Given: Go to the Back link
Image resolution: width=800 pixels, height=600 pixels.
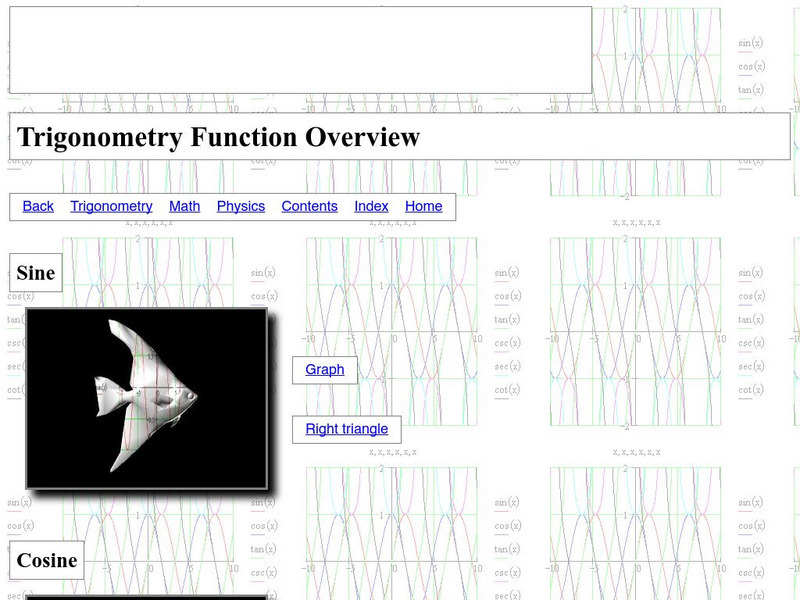Looking at the screenshot, I should (38, 206).
